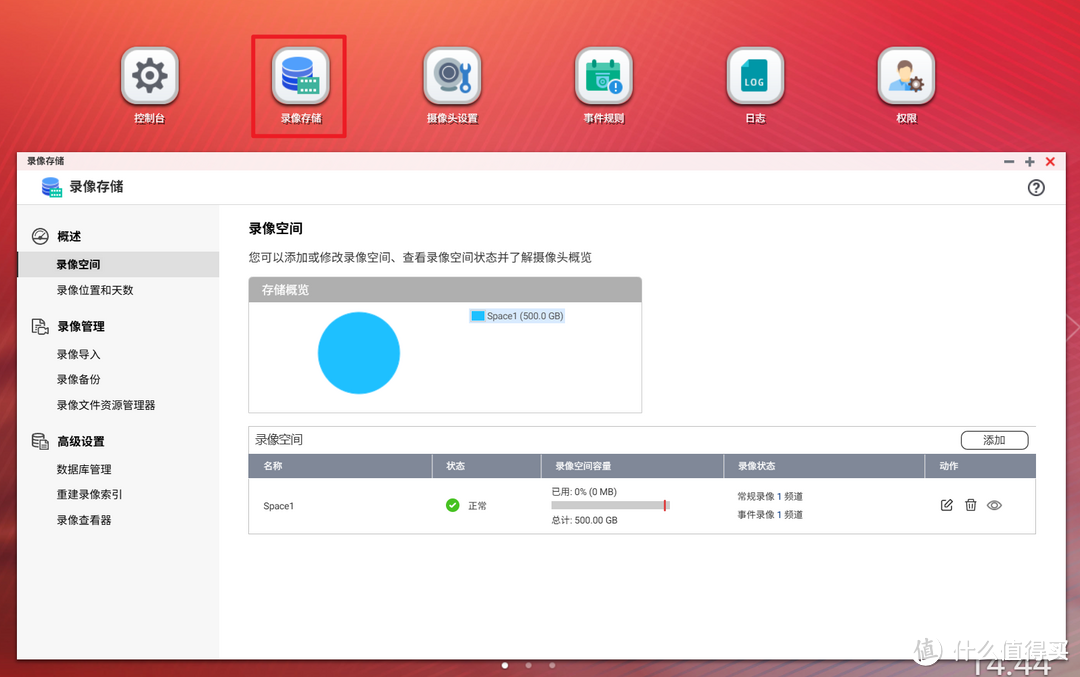Click the edit icon for Space1
Image resolution: width=1080 pixels, height=677 pixels.
coord(946,505)
